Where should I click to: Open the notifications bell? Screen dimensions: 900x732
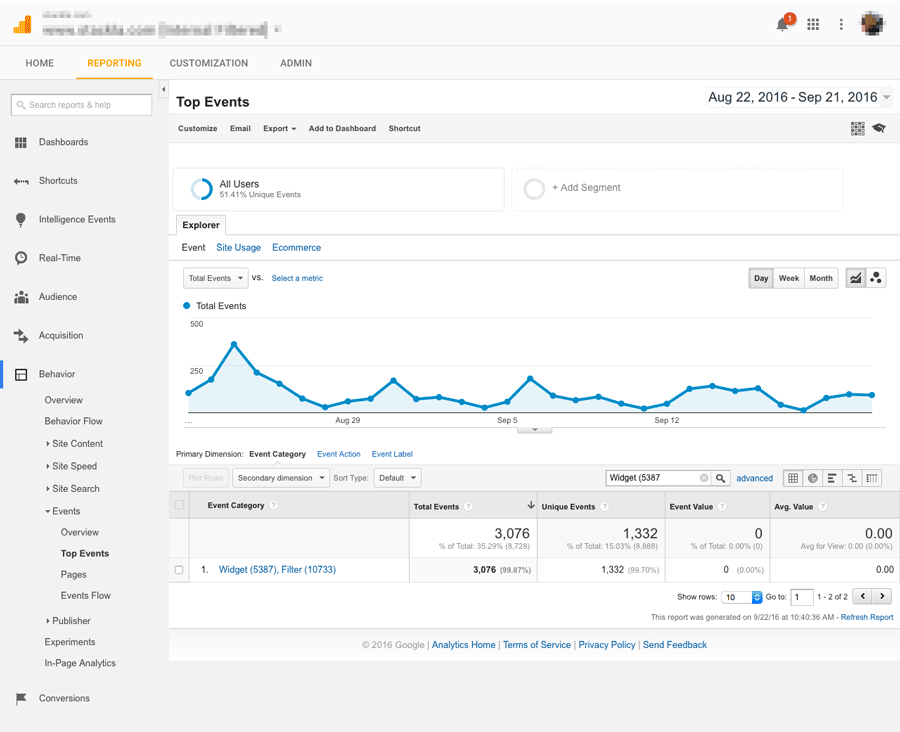[783, 24]
